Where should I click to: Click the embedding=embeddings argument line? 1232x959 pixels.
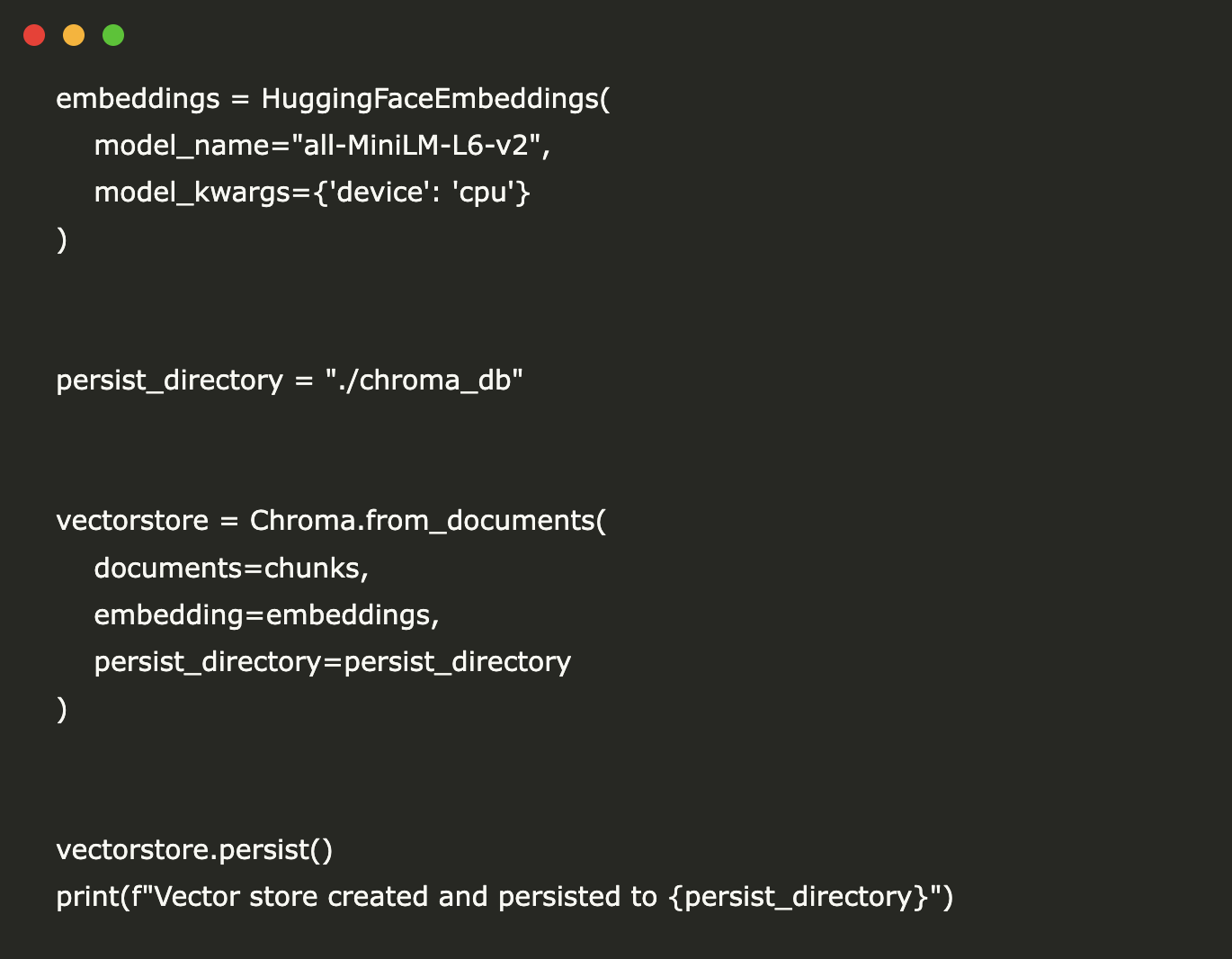266,614
